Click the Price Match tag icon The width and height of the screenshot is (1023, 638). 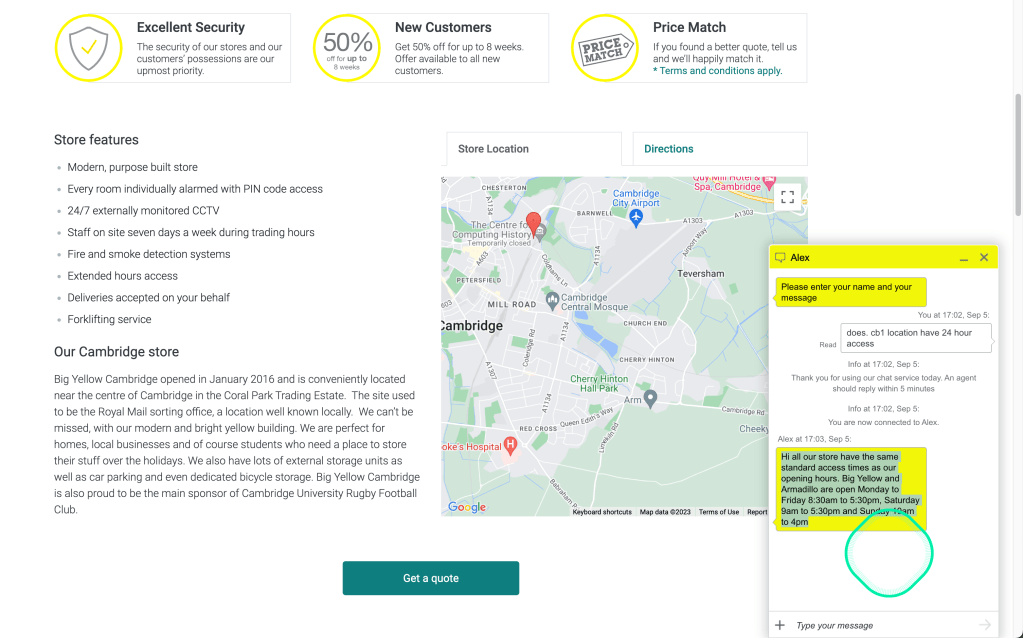click(x=605, y=48)
